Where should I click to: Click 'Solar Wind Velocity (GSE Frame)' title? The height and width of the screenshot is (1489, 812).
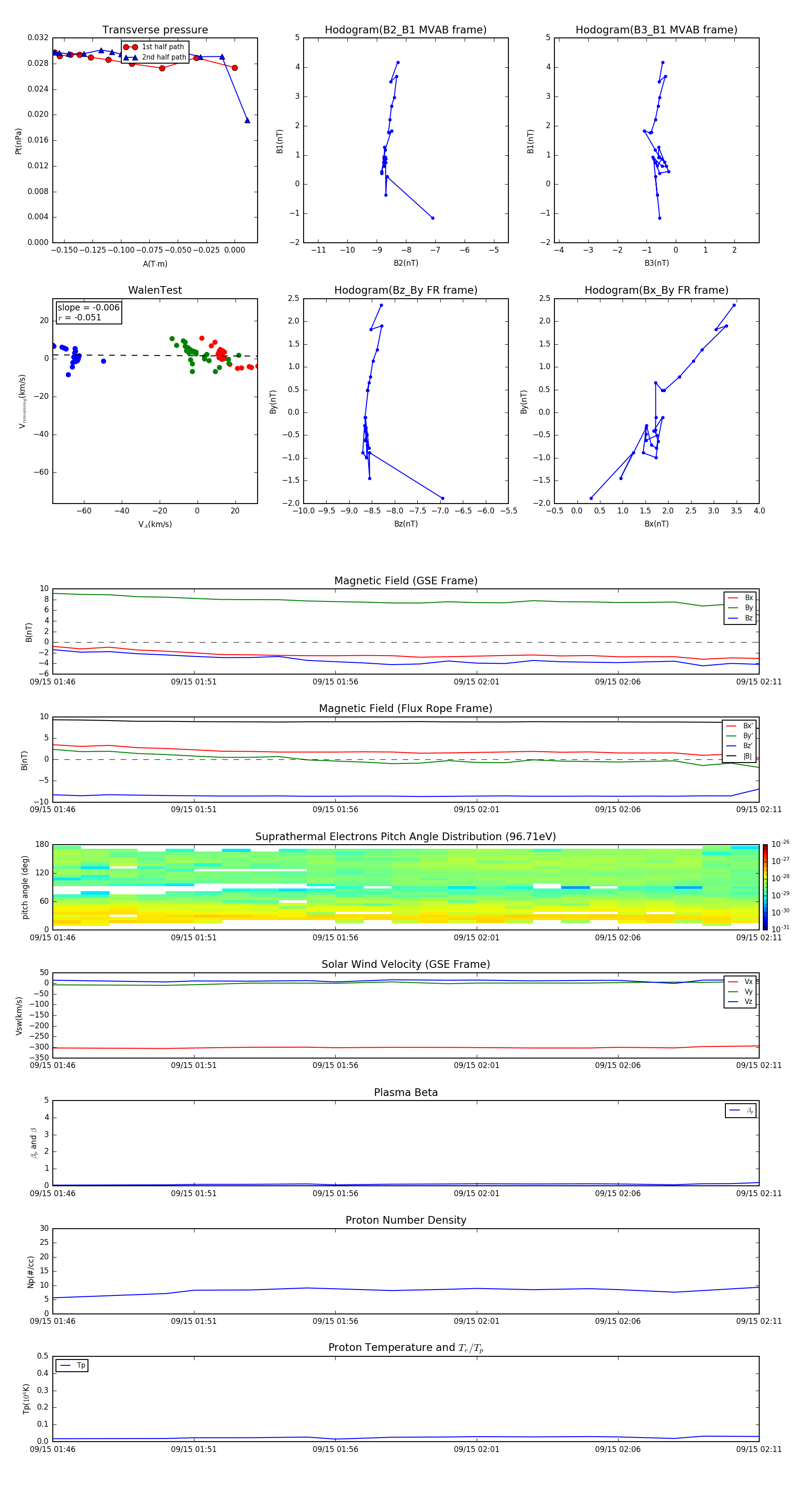coord(406,964)
